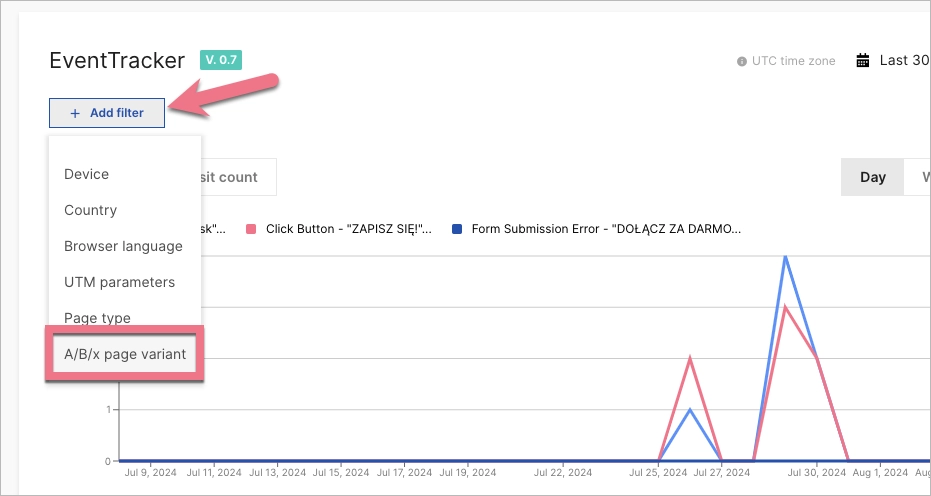Open the calendar date range icon
This screenshot has height=496, width=931.
pos(863,61)
